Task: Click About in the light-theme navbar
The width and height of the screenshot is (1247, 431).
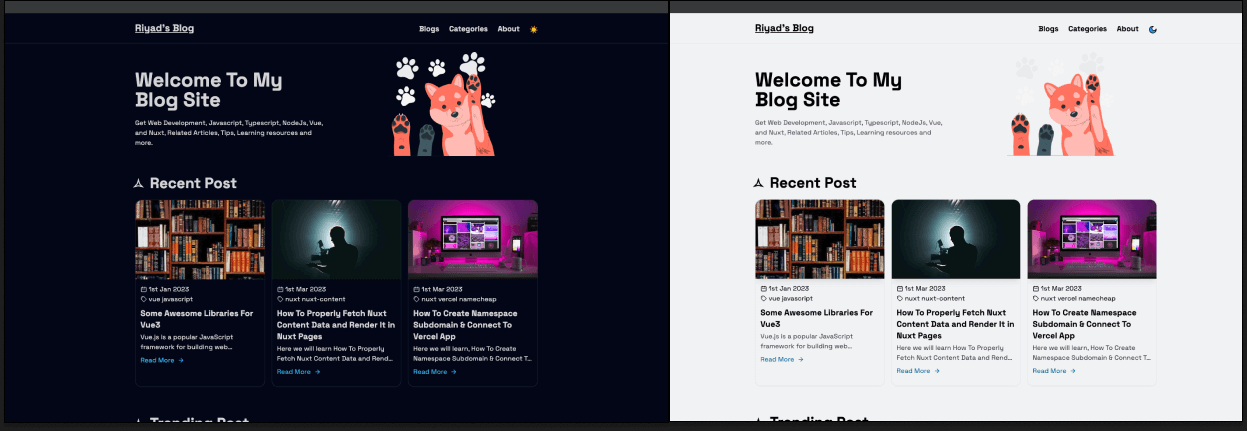Action: (1127, 29)
